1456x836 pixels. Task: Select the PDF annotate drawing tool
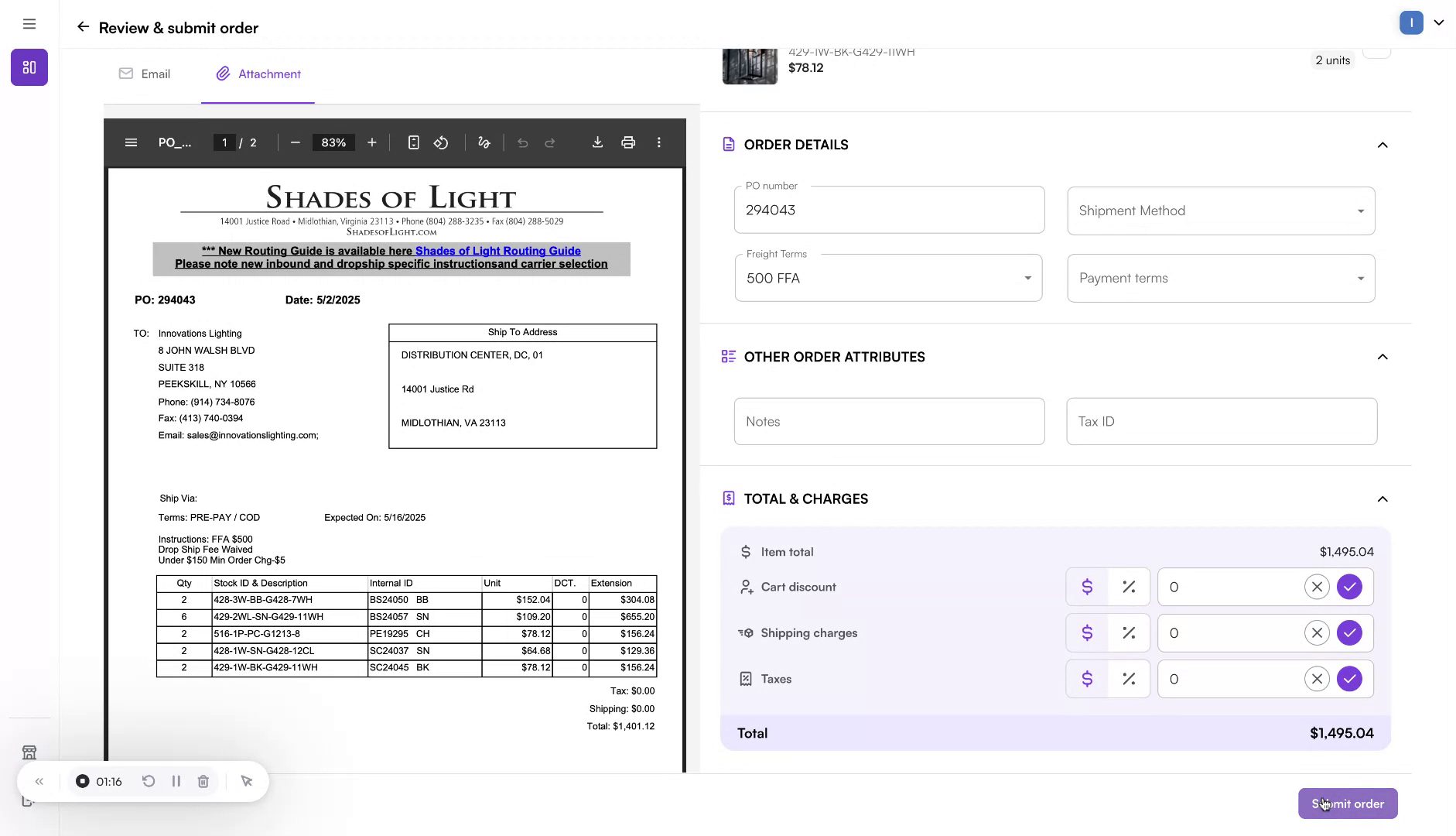click(483, 142)
